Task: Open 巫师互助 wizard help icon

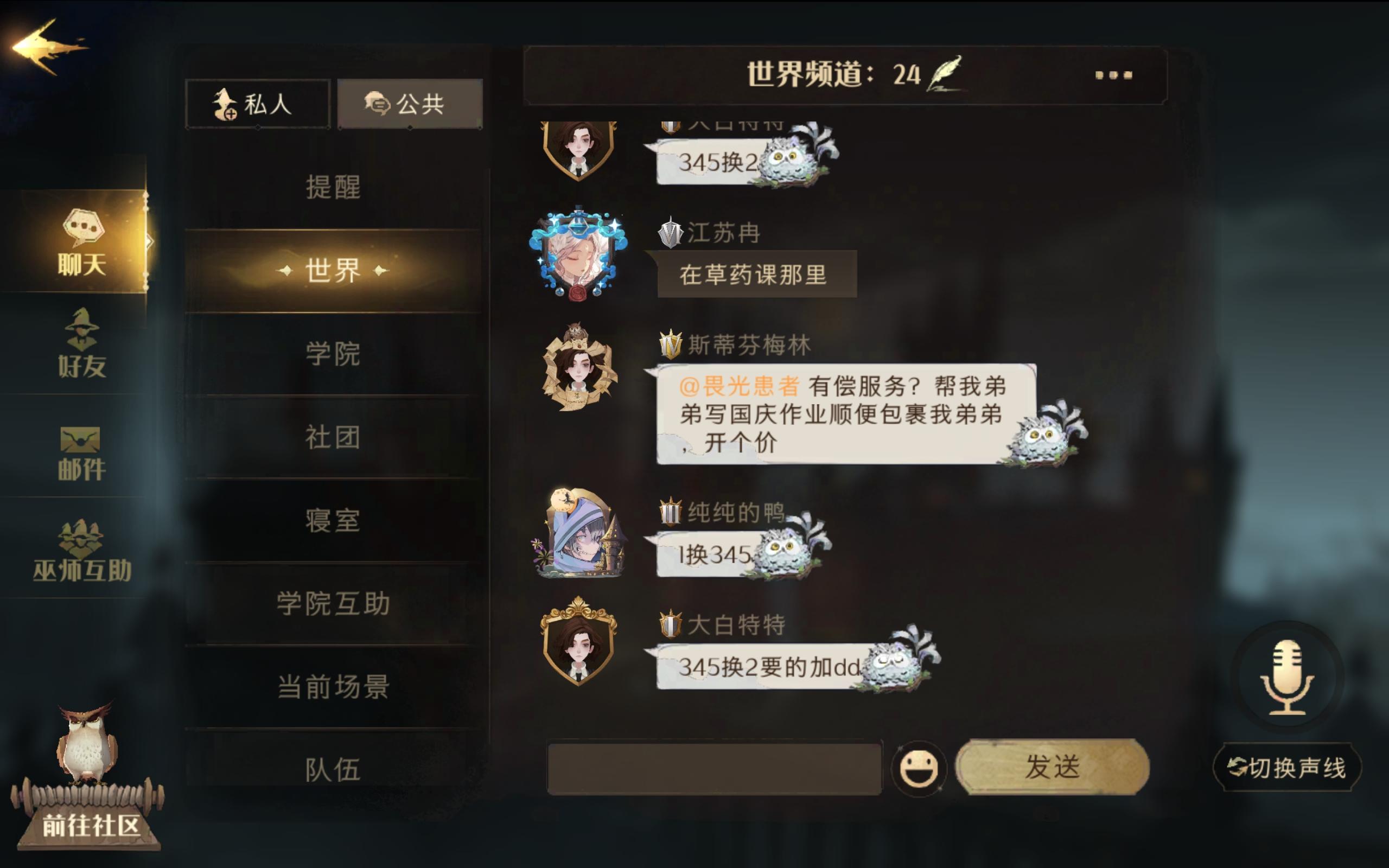Action: point(81,551)
